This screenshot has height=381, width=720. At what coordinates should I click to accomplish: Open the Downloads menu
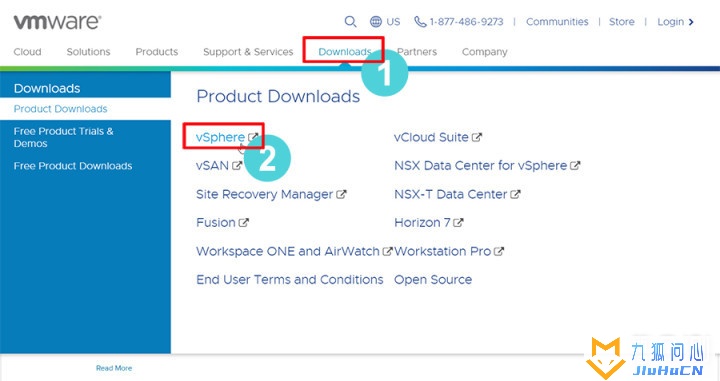coord(345,52)
